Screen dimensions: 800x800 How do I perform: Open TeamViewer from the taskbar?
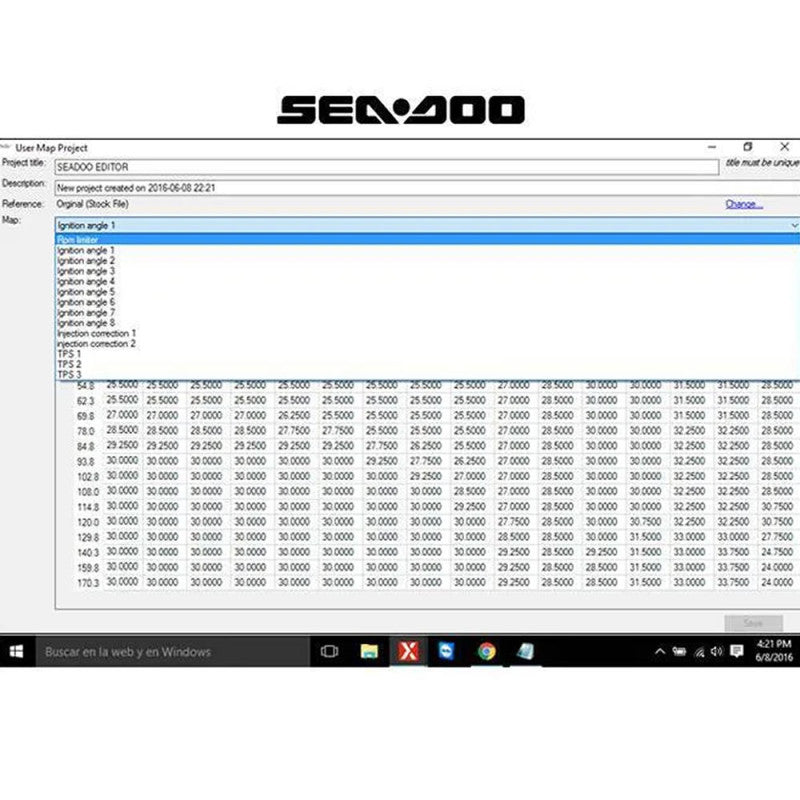click(x=447, y=652)
